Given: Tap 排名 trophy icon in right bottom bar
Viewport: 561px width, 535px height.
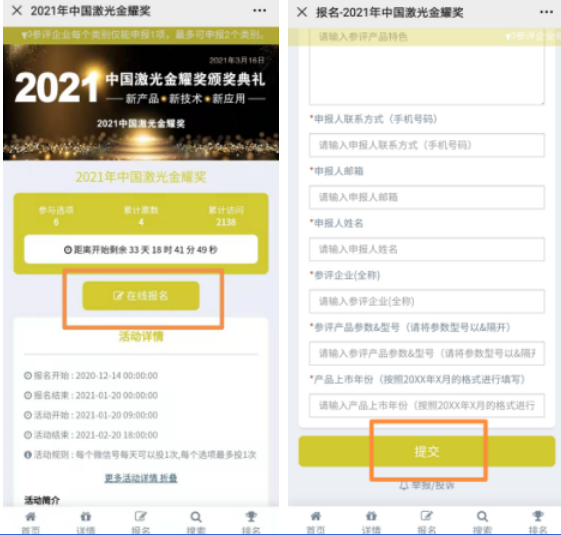Looking at the screenshot, I should click(x=538, y=522).
